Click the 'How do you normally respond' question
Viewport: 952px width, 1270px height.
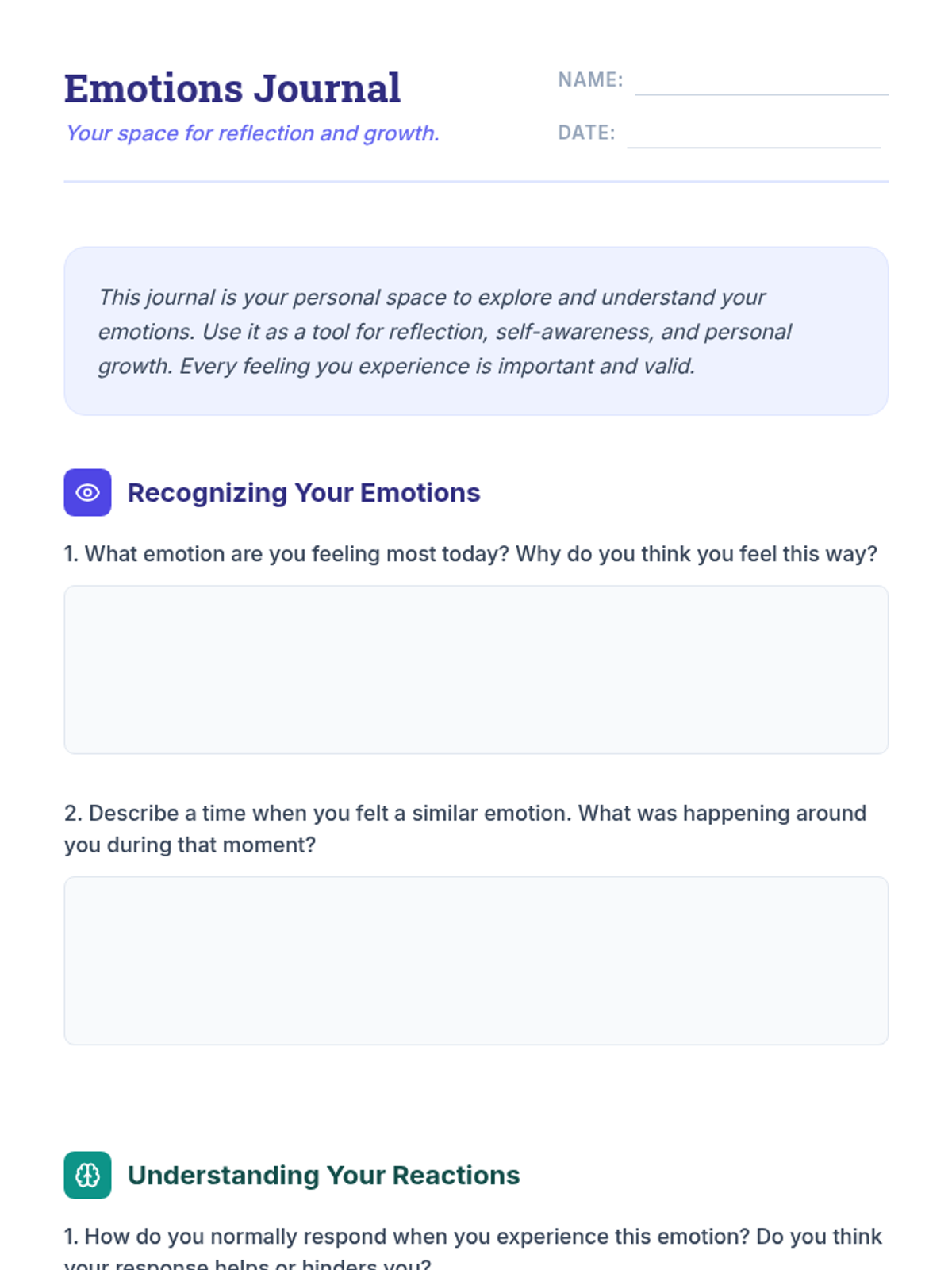pos(473,1237)
